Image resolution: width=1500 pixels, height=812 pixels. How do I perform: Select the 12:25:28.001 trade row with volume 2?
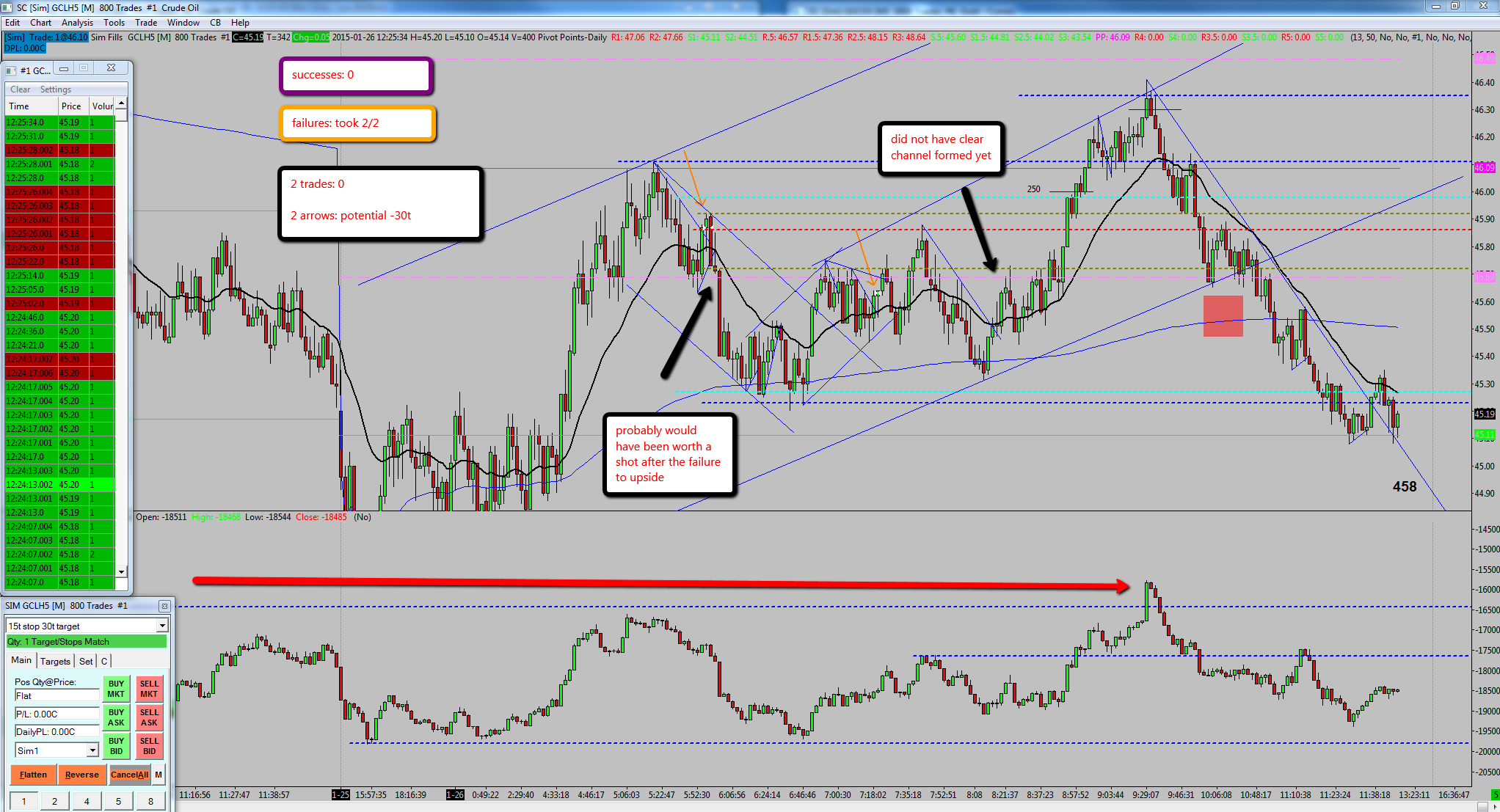pyautogui.click(x=59, y=164)
